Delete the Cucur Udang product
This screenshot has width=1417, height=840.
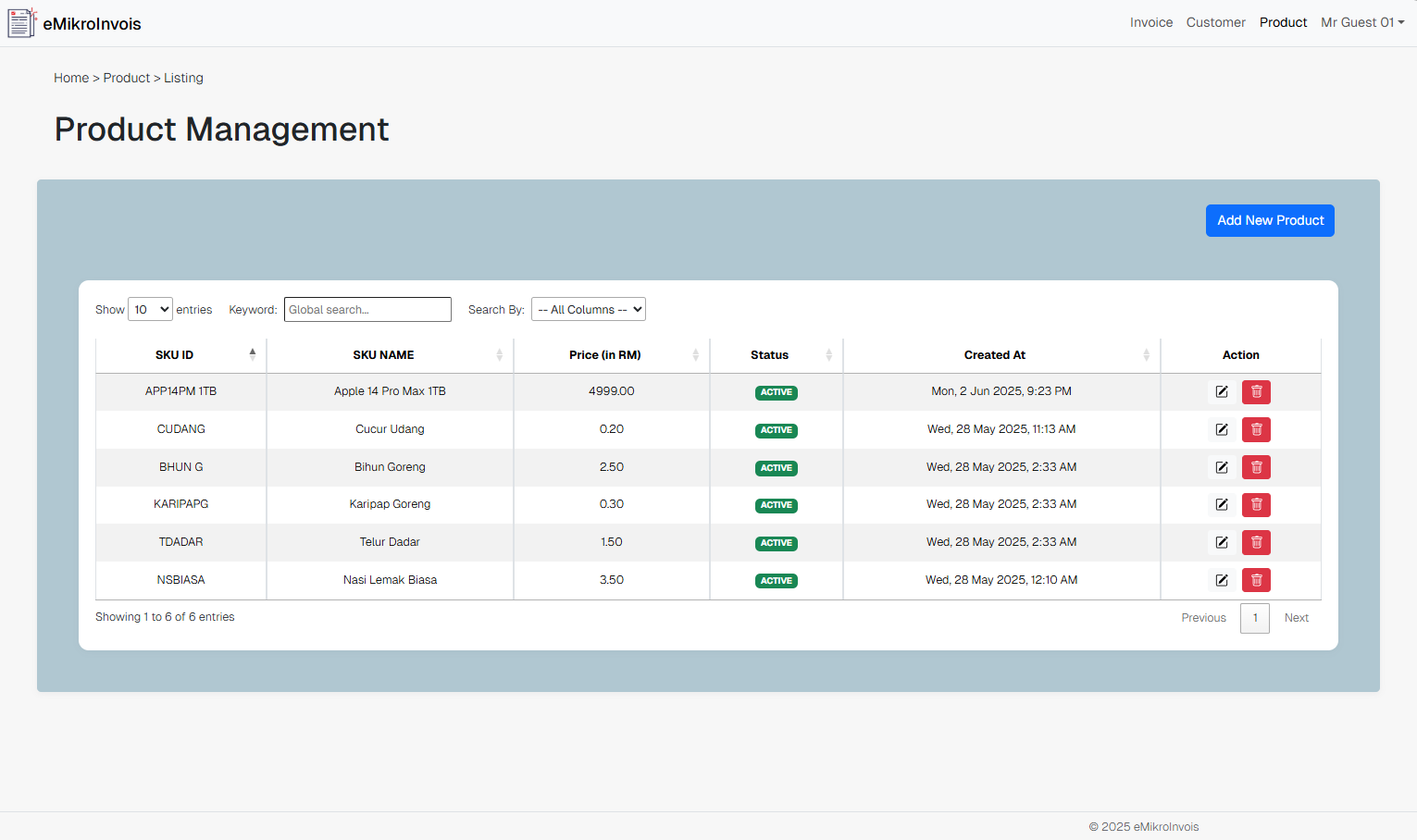[x=1256, y=429]
